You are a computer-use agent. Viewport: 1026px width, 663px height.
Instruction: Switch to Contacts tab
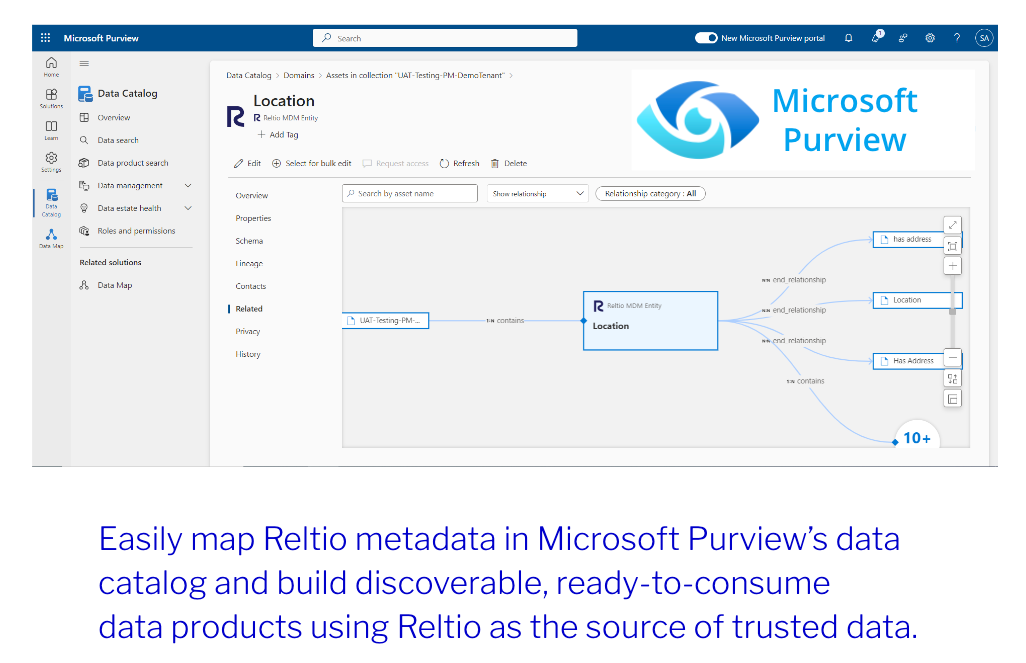[251, 286]
